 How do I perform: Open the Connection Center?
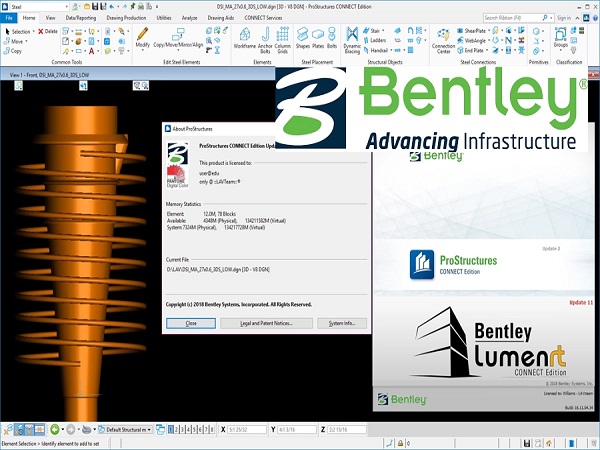(443, 40)
